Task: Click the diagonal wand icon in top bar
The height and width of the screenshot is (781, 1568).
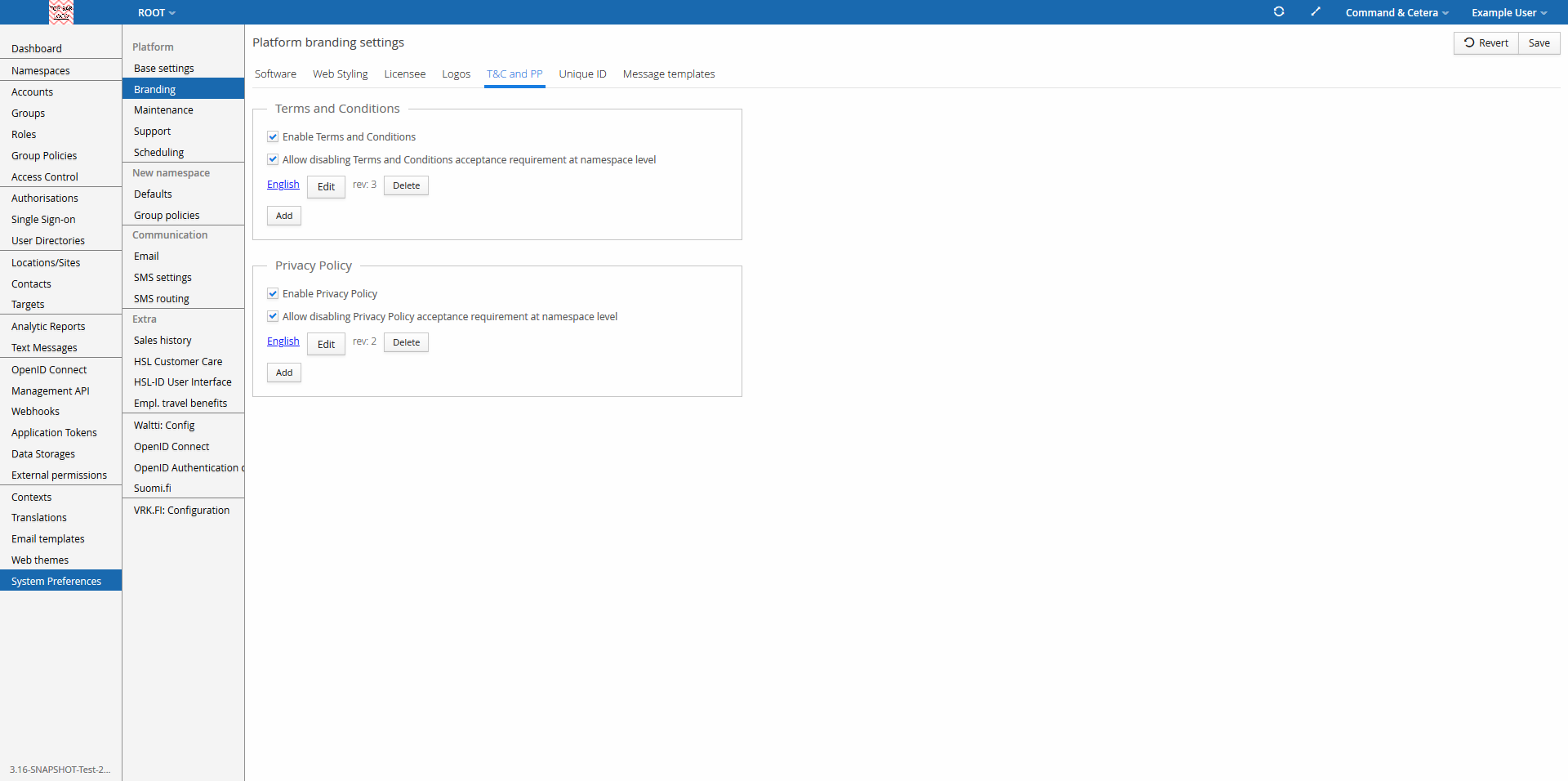Action: click(x=1316, y=11)
